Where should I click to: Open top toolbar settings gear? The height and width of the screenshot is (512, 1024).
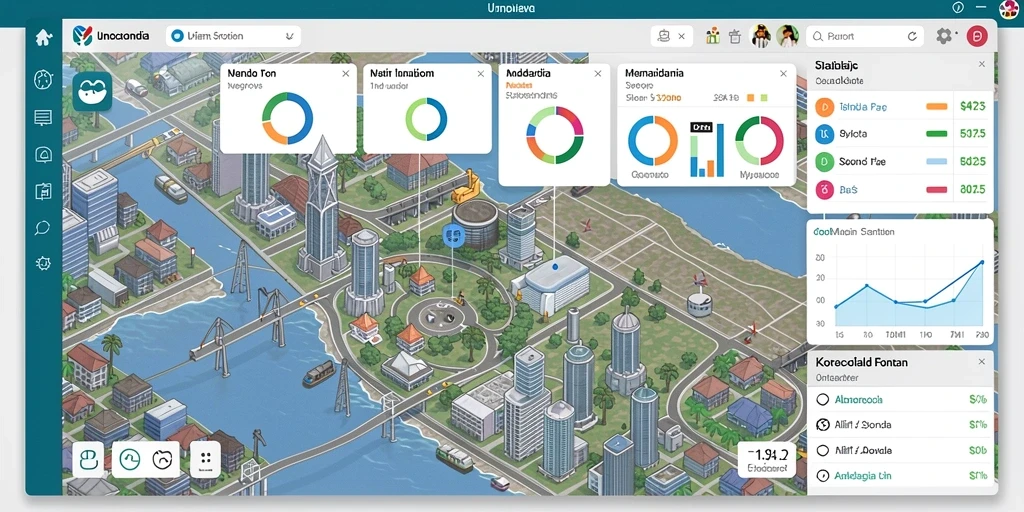[944, 36]
